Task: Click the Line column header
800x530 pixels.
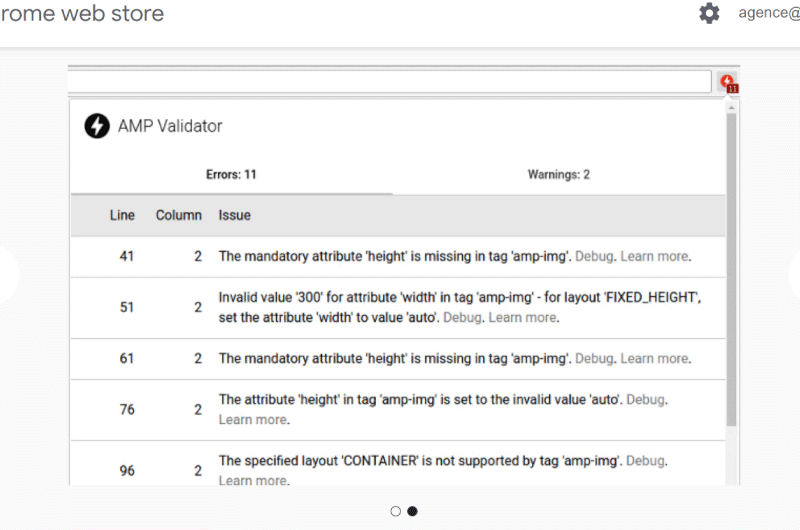Action: pyautogui.click(x=122, y=215)
